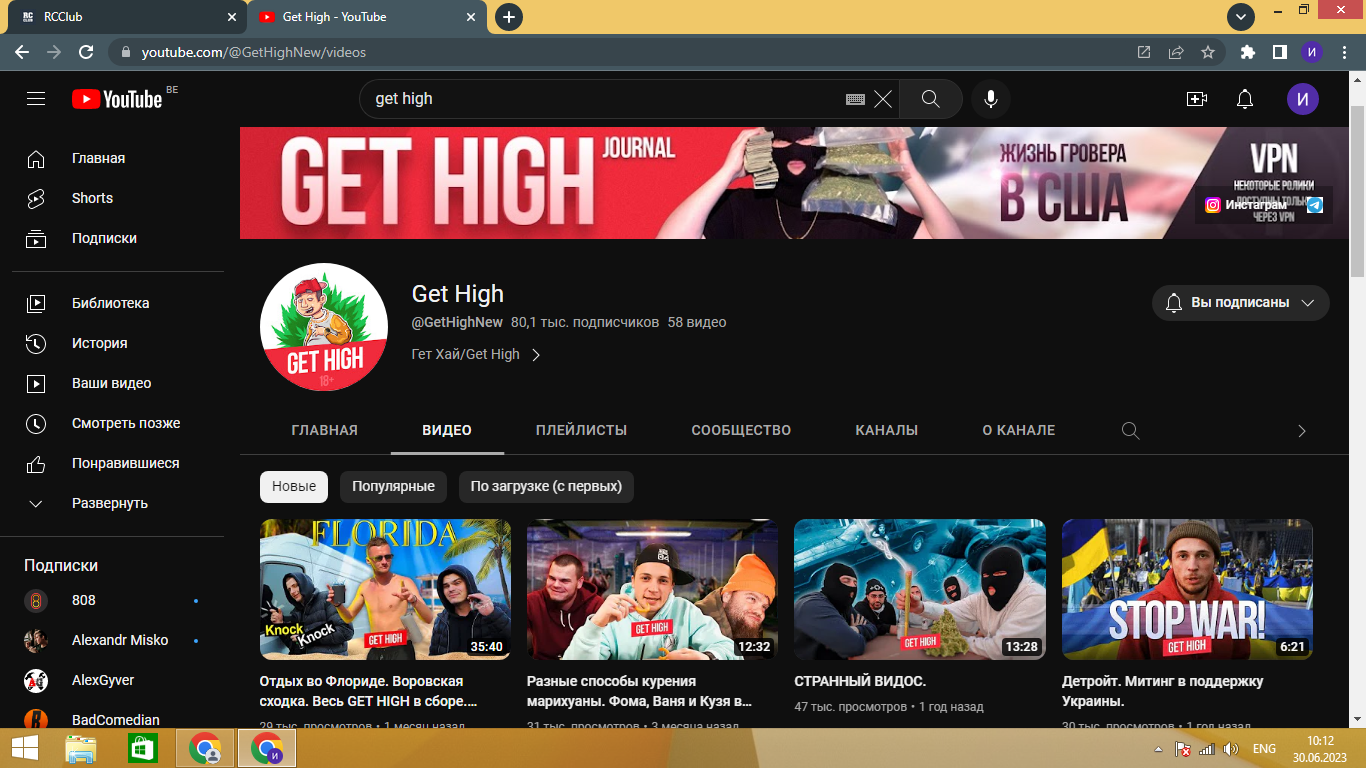The image size is (1366, 768).
Task: Search within channel using magnifier icon
Action: pyautogui.click(x=1130, y=430)
